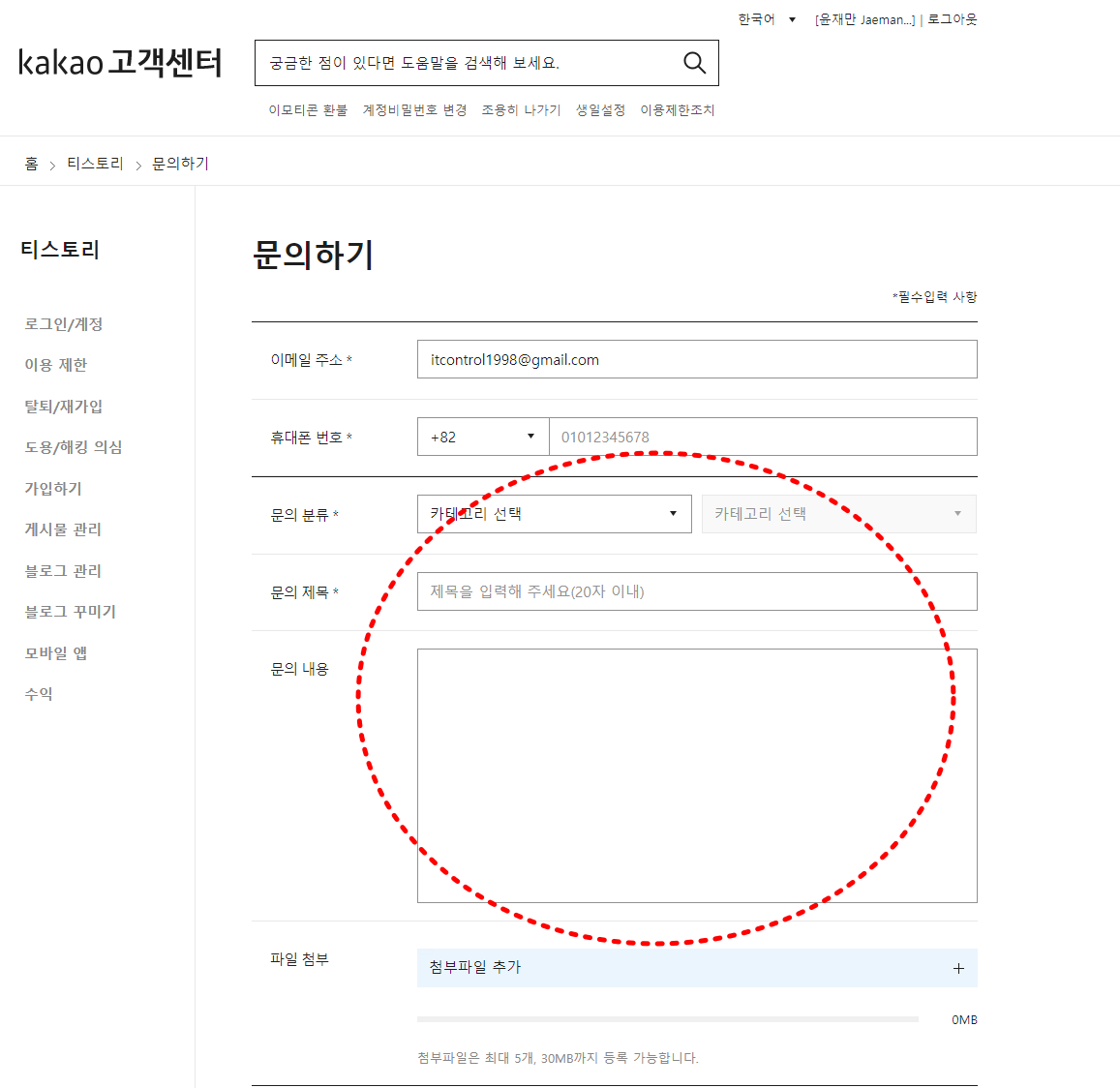The image size is (1120, 1088).
Task: Click the [윤재만 Jaeman...] account link
Action: (x=865, y=20)
